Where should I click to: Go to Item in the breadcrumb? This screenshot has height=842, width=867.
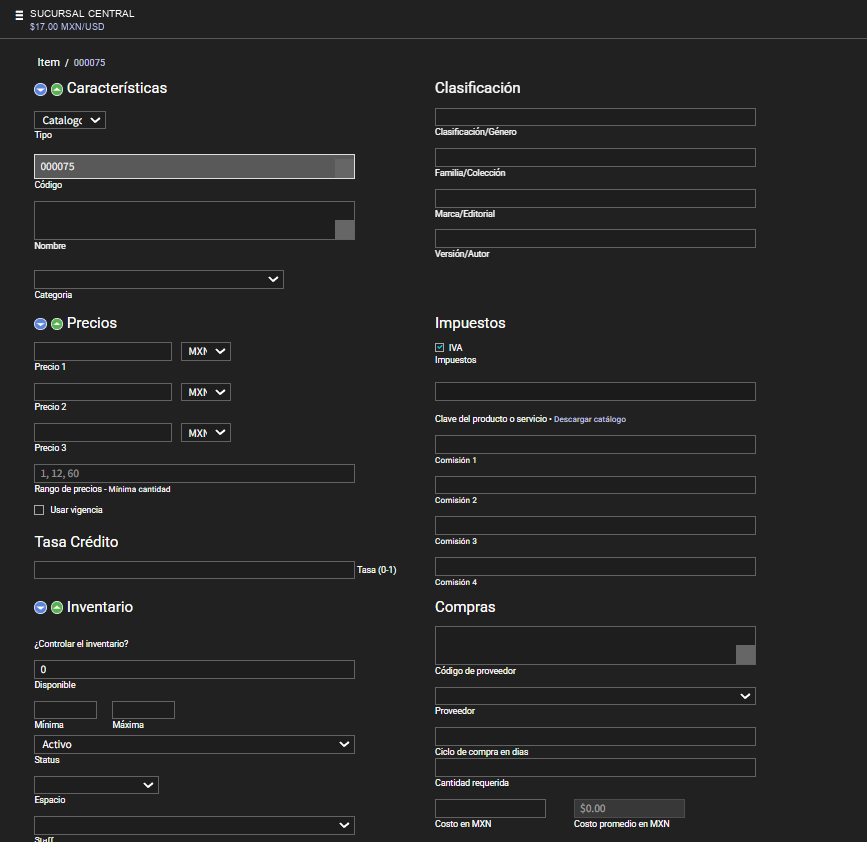49,62
